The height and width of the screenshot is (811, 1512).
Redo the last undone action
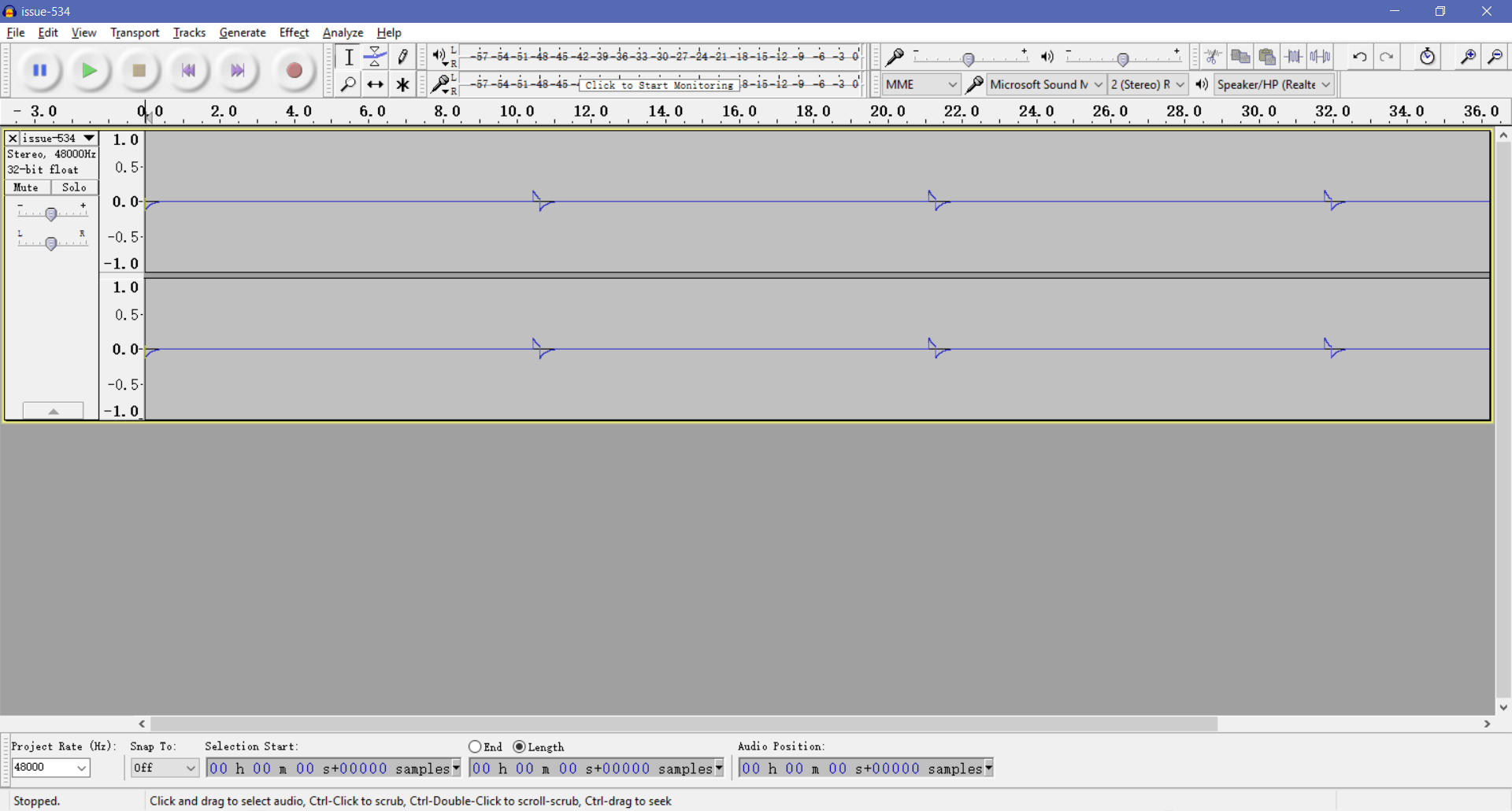[x=1387, y=57]
